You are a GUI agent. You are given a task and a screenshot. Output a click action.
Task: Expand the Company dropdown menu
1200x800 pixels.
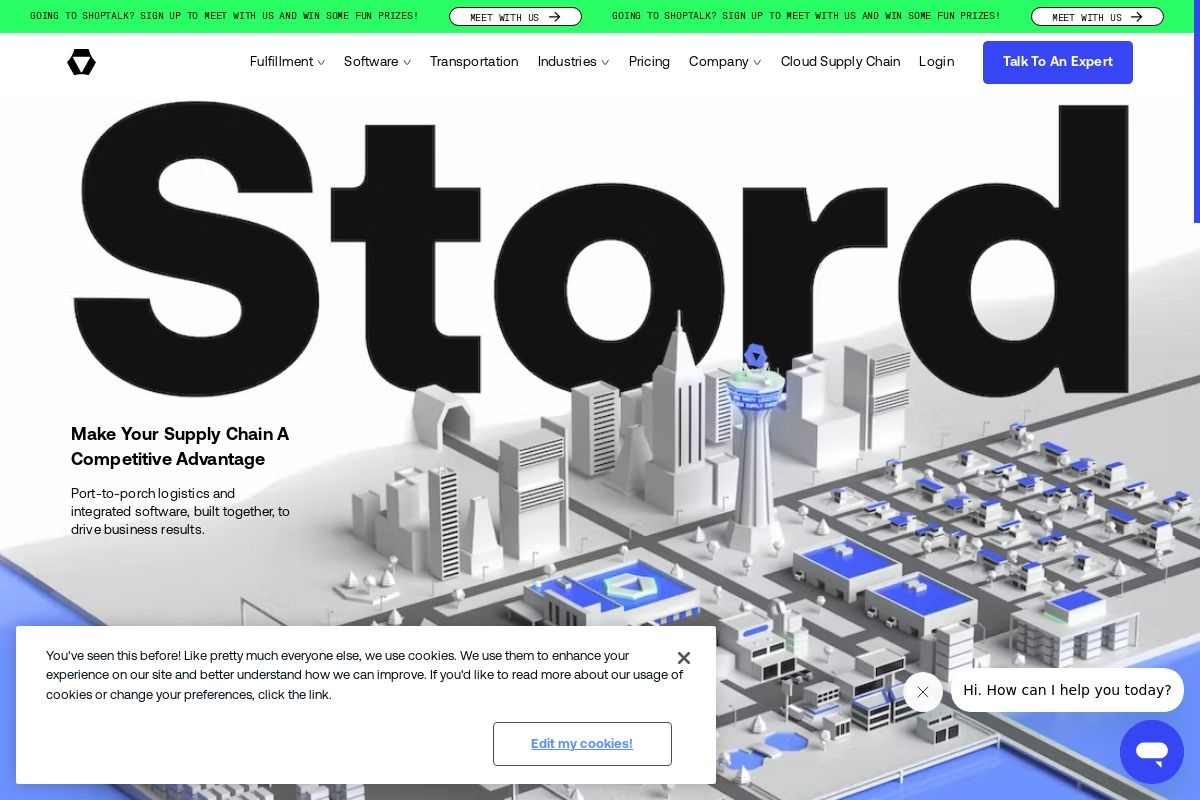[725, 62]
